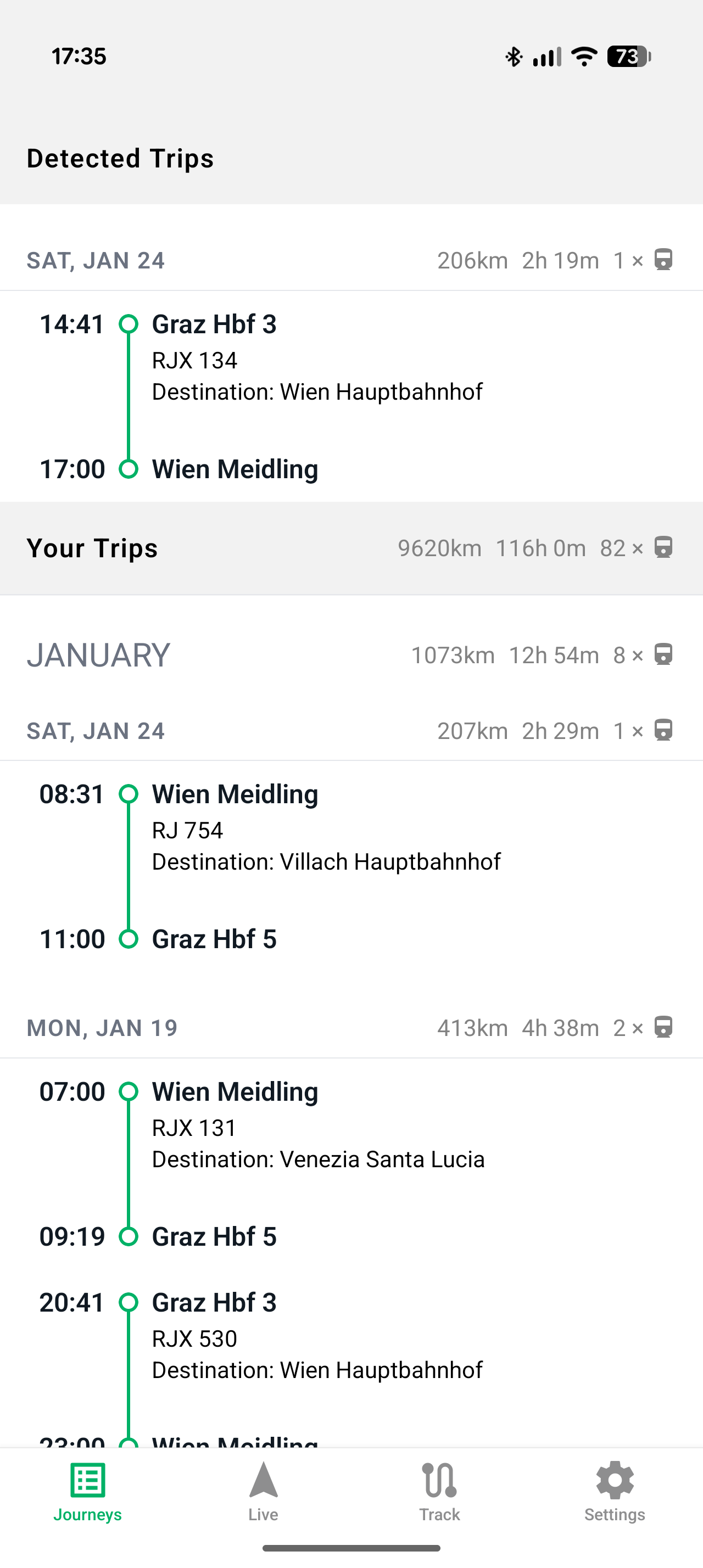Select the RJX 131 trip to Venezia Santa Lucia
Viewport: 703px width, 1568px height.
[x=317, y=1144]
